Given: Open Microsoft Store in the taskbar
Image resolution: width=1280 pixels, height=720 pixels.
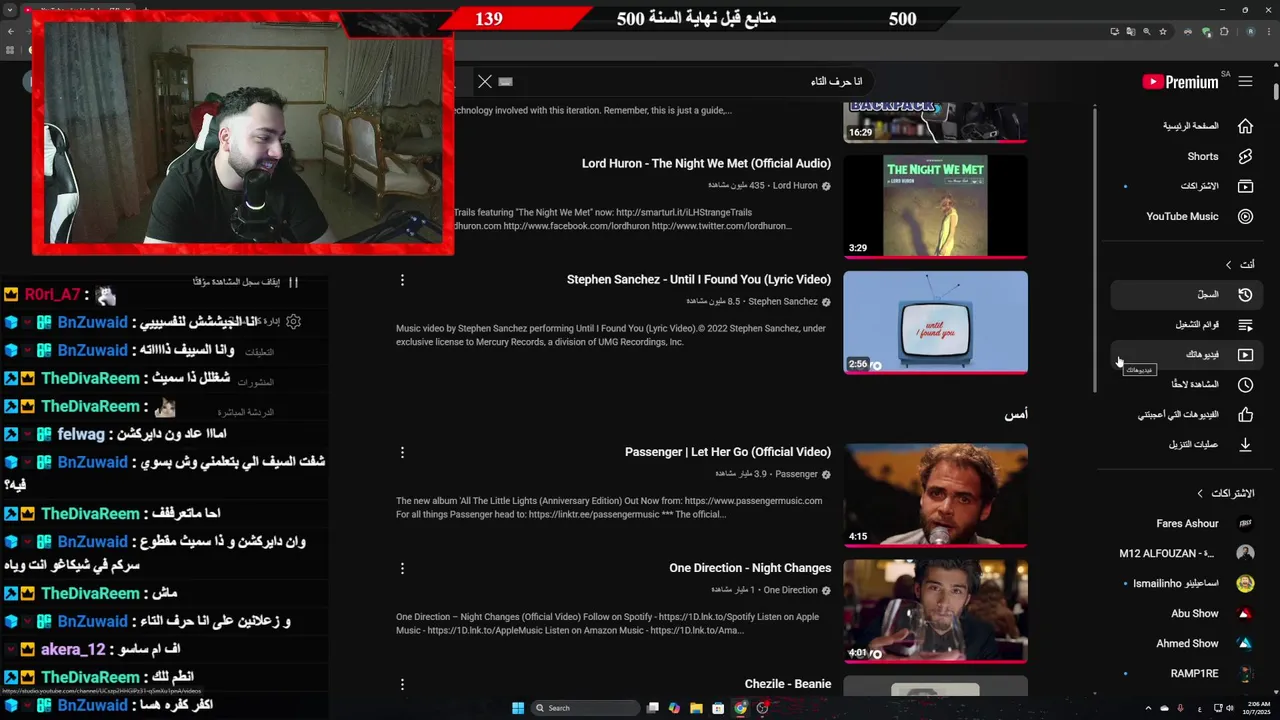Looking at the screenshot, I should coord(718,708).
